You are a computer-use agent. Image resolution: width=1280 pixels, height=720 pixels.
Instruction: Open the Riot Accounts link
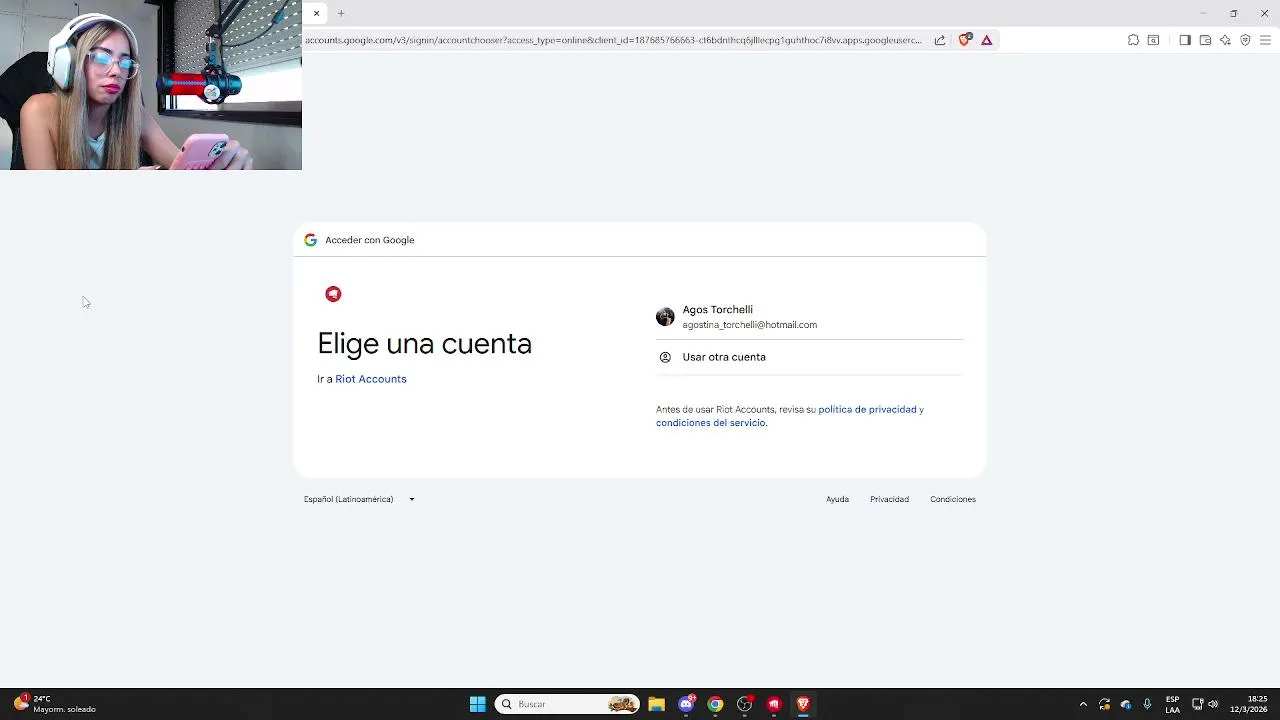click(x=371, y=379)
